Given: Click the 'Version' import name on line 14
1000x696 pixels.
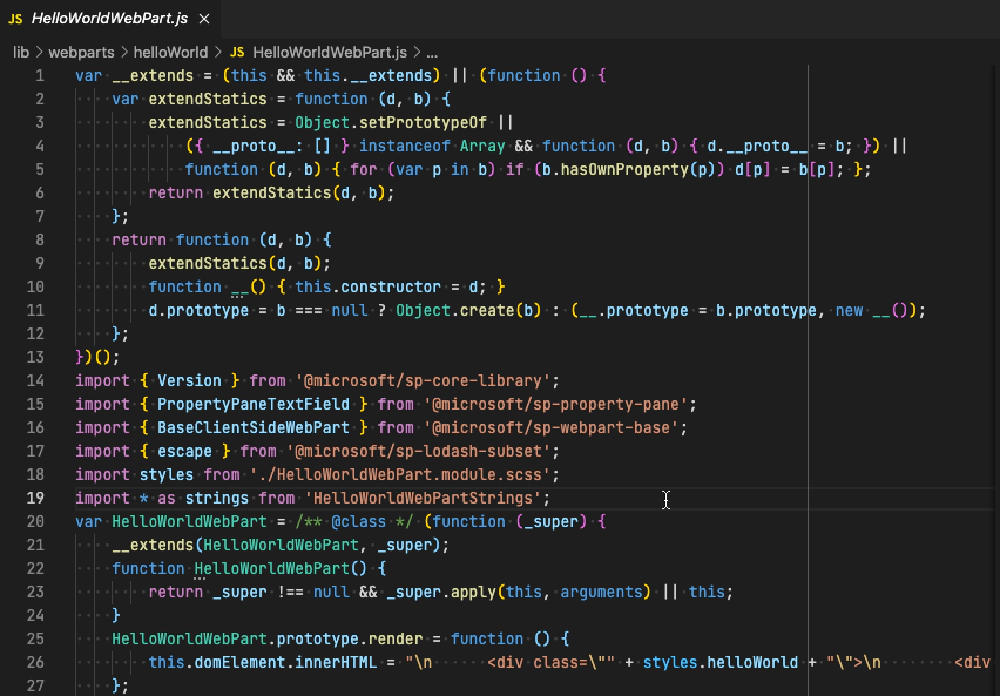Looking at the screenshot, I should pyautogui.click(x=189, y=381).
